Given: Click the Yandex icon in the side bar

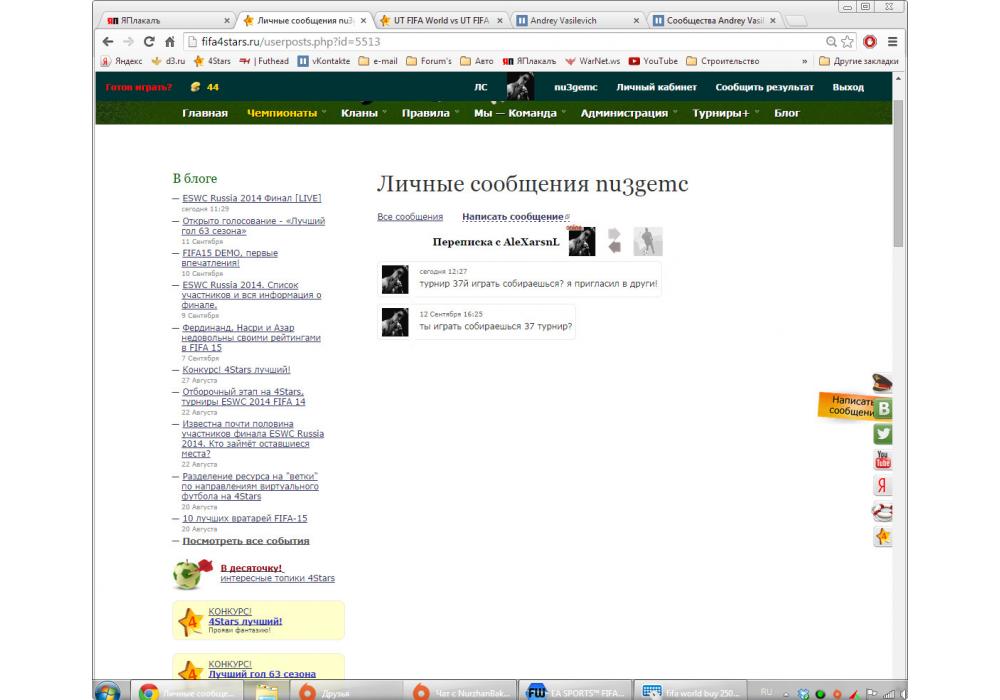Looking at the screenshot, I should click(x=883, y=486).
